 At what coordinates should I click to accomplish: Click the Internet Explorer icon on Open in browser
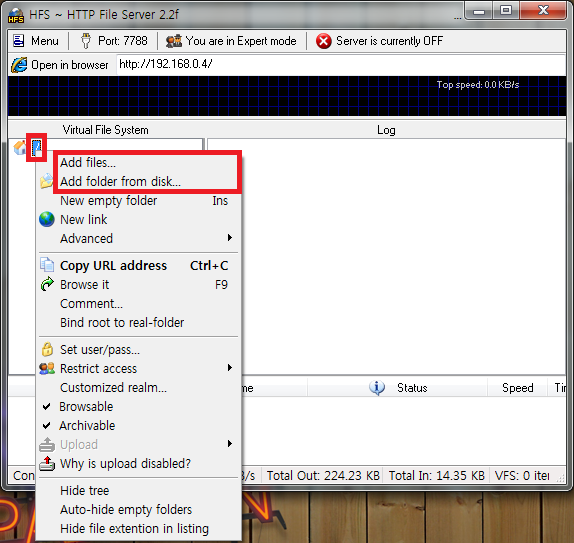point(19,65)
